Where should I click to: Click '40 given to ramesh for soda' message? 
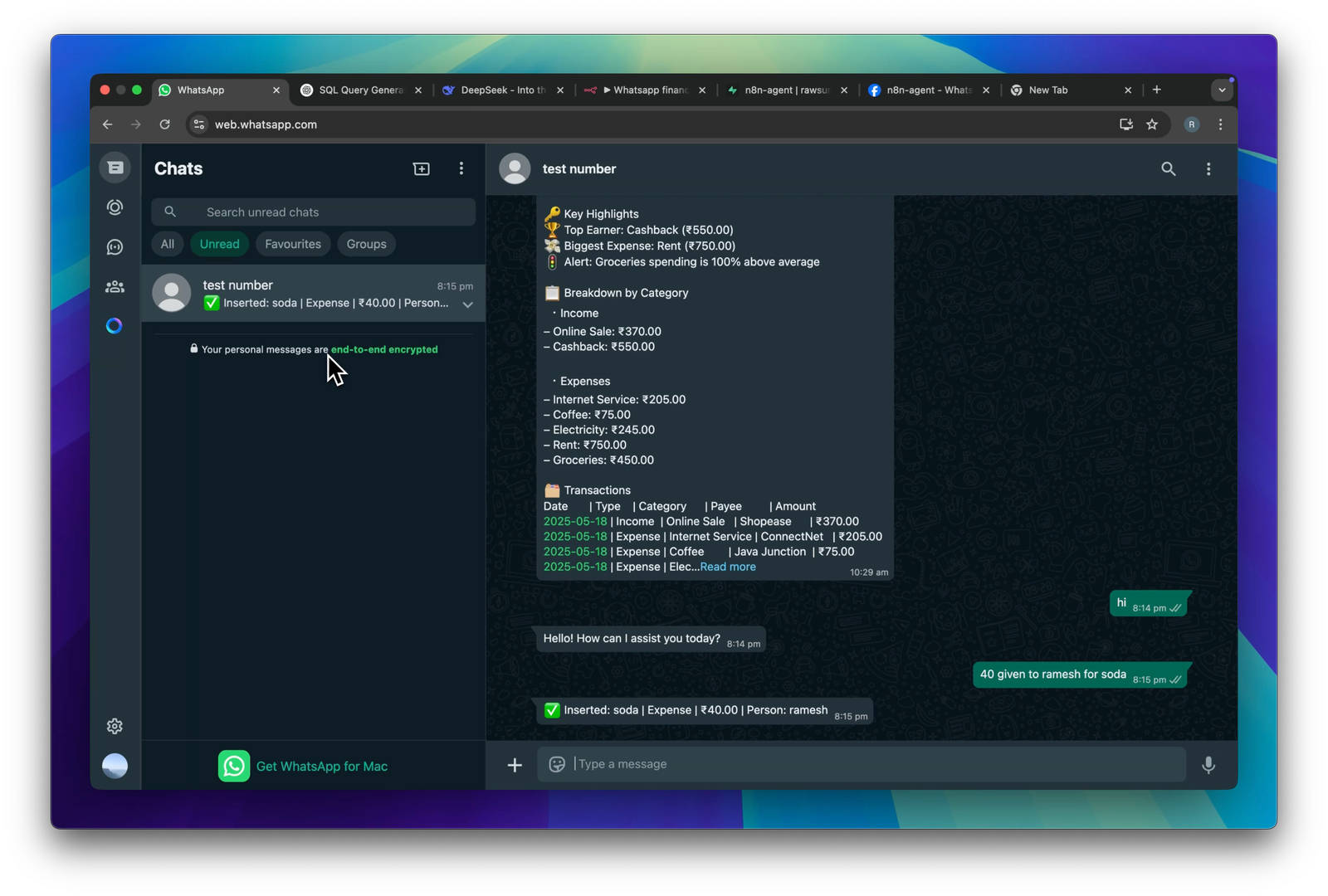tap(1081, 674)
